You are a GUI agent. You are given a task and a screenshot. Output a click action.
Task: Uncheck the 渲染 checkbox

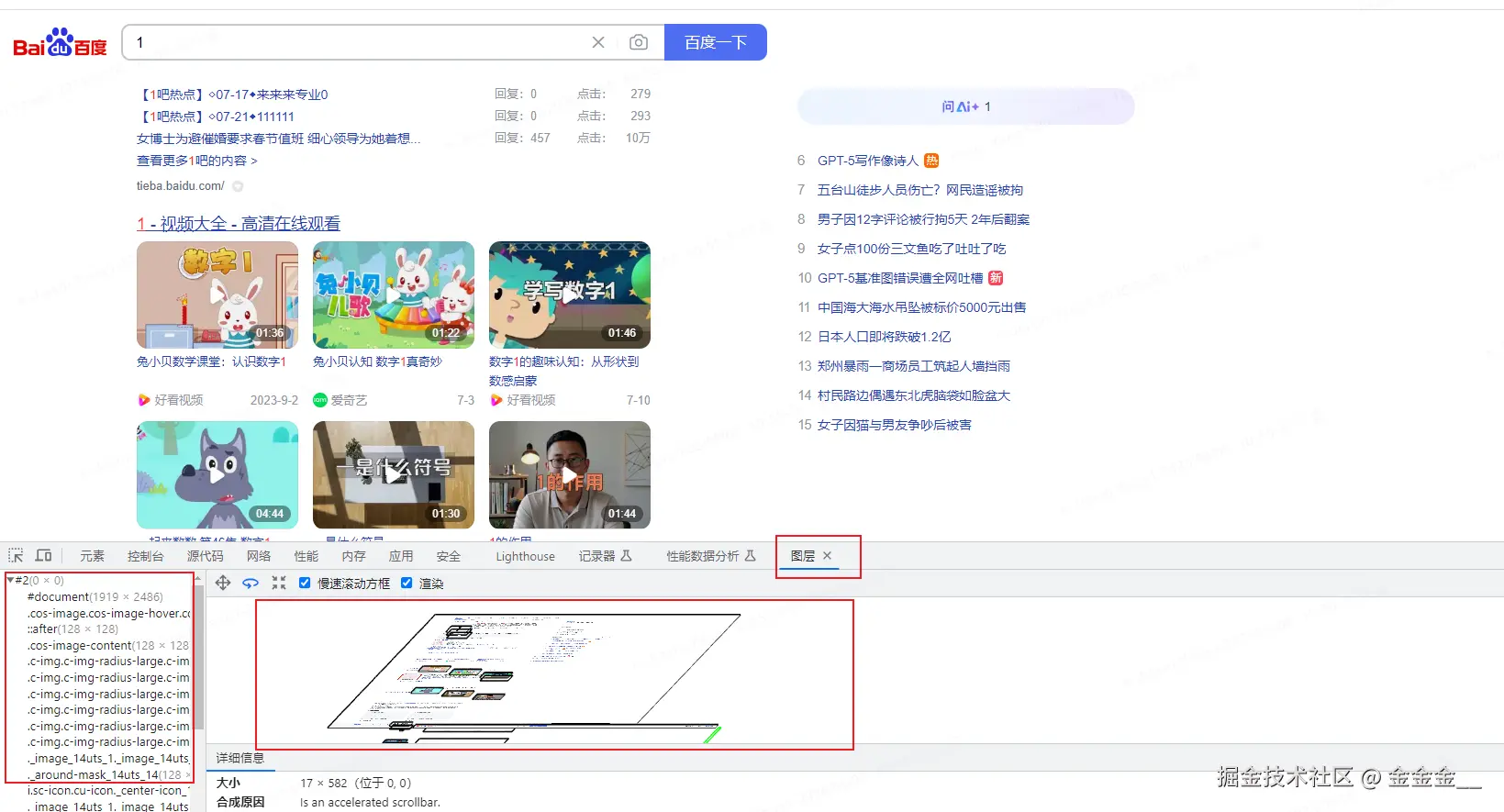tap(407, 583)
